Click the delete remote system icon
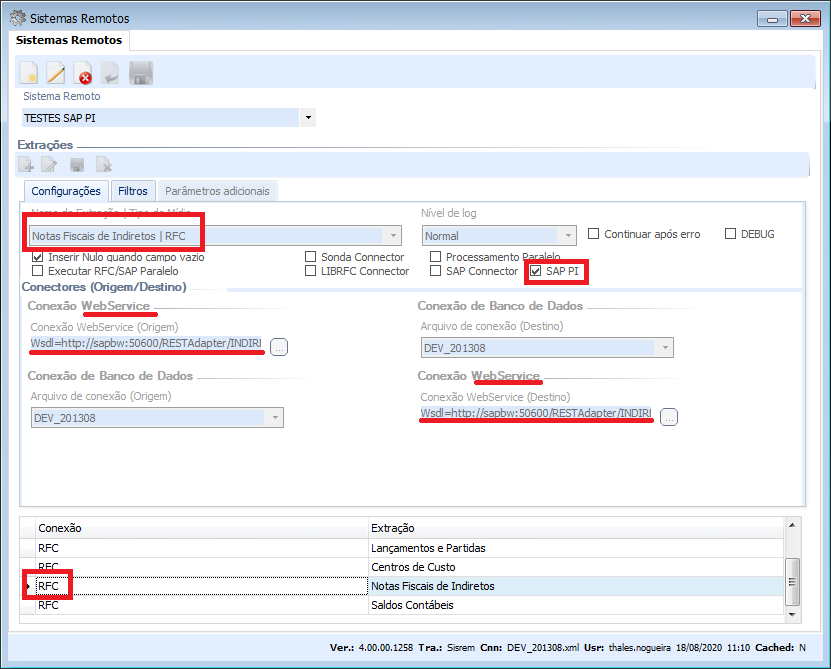Image resolution: width=831 pixels, height=669 pixels. tap(84, 73)
